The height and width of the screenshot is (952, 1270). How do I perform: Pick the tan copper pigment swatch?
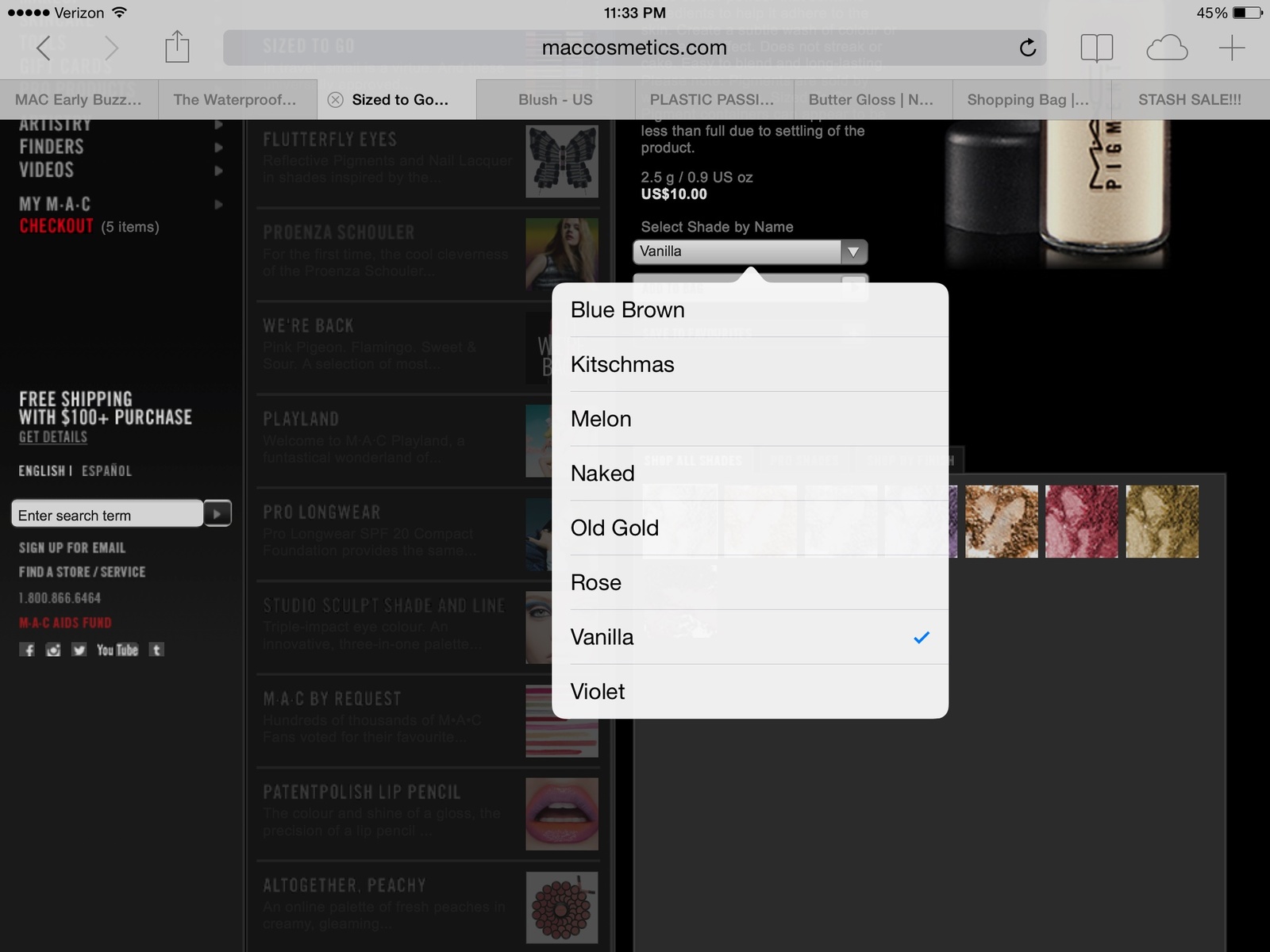tap(1001, 521)
